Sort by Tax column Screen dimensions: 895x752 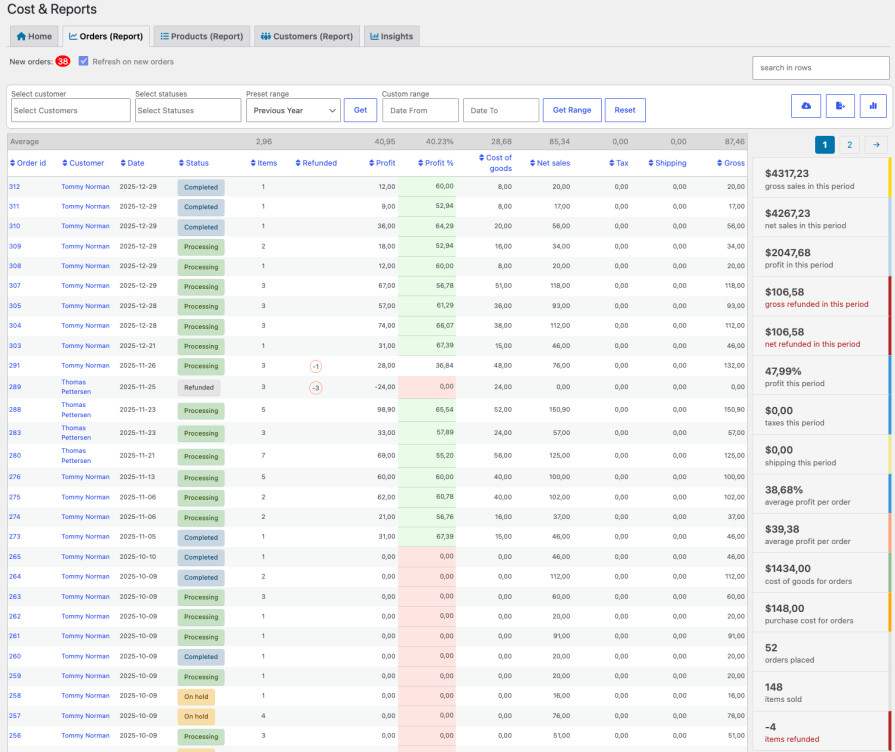point(619,163)
